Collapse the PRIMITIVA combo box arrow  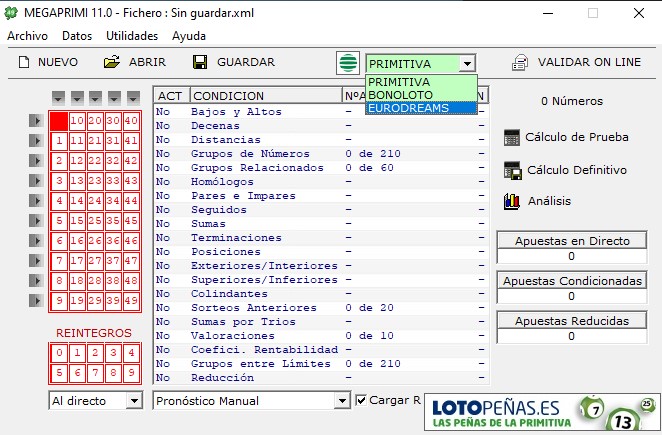467,64
